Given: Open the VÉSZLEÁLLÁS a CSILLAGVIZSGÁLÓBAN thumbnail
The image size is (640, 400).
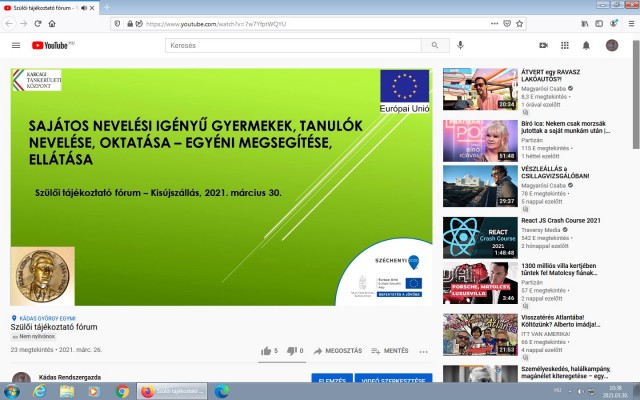Looking at the screenshot, I should [480, 186].
